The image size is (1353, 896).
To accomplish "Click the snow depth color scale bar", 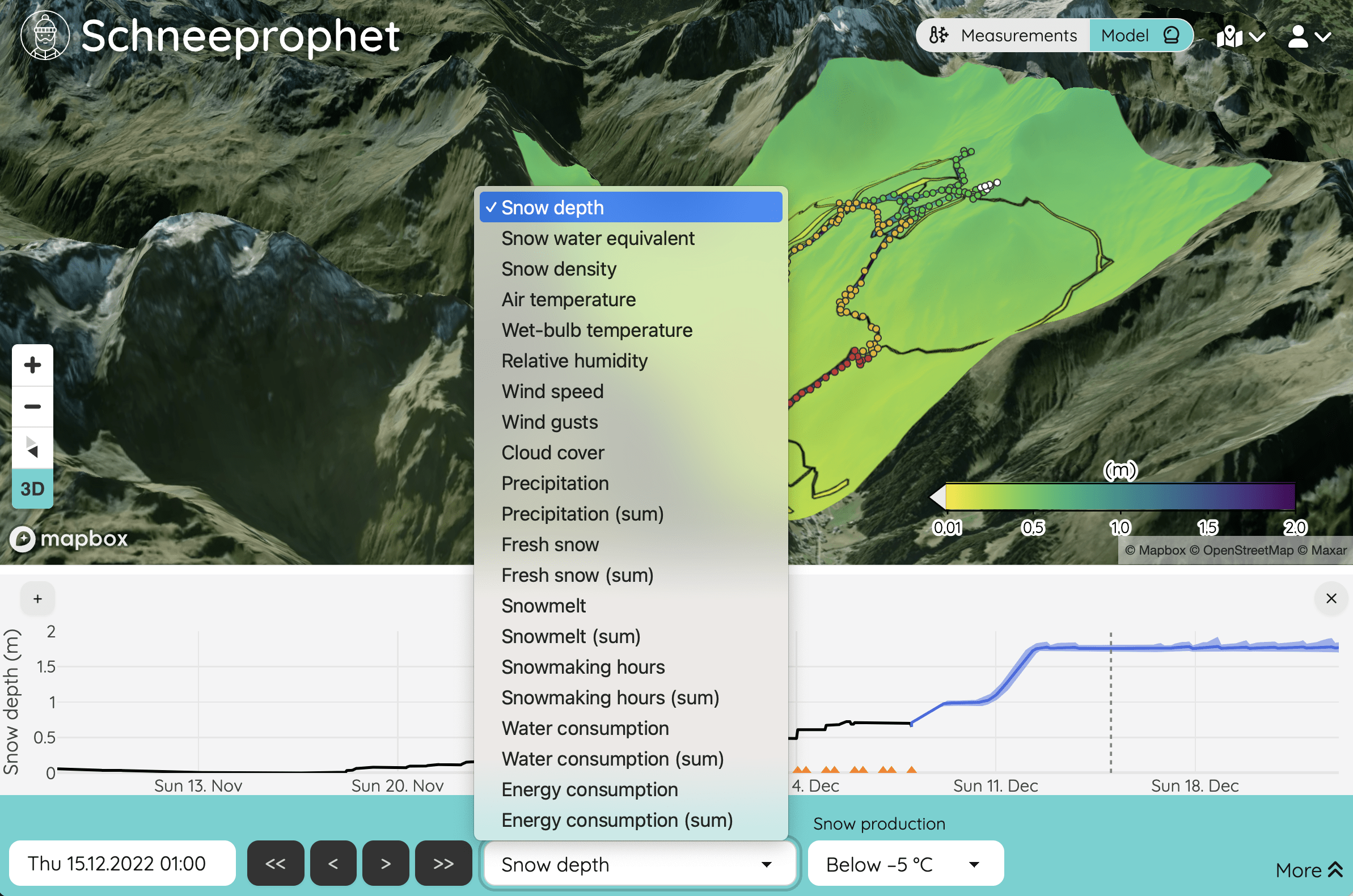I will click(1120, 496).
